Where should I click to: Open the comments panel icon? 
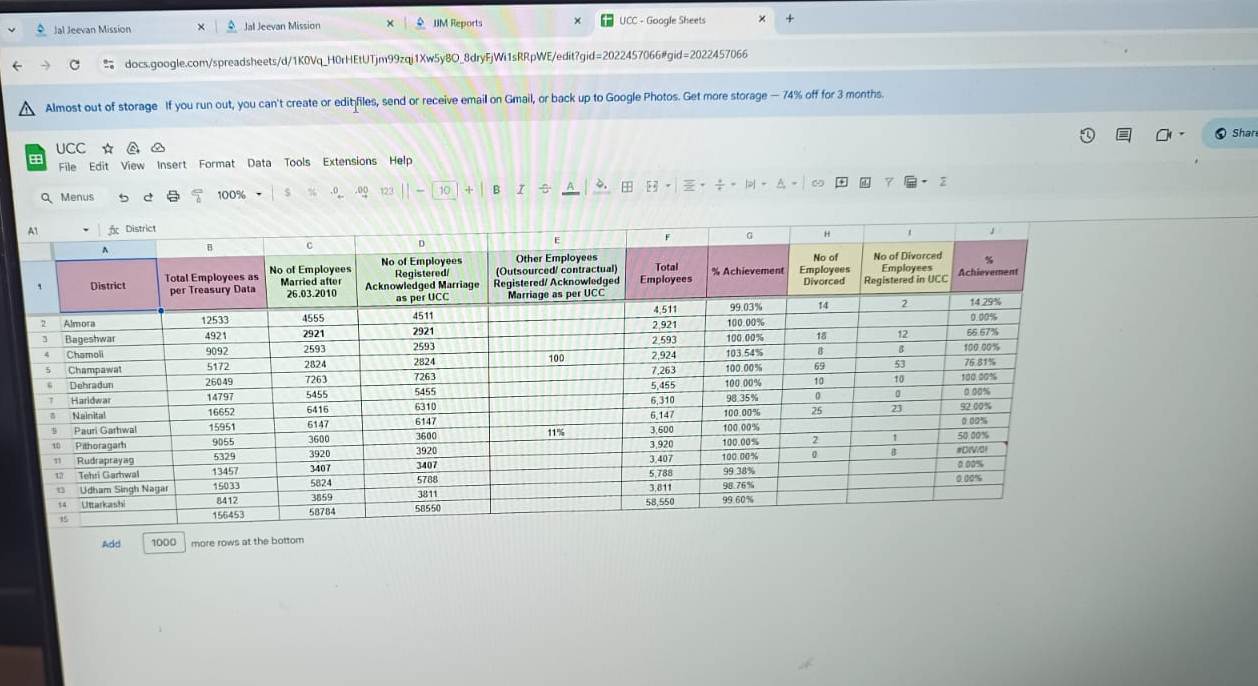click(x=1123, y=136)
